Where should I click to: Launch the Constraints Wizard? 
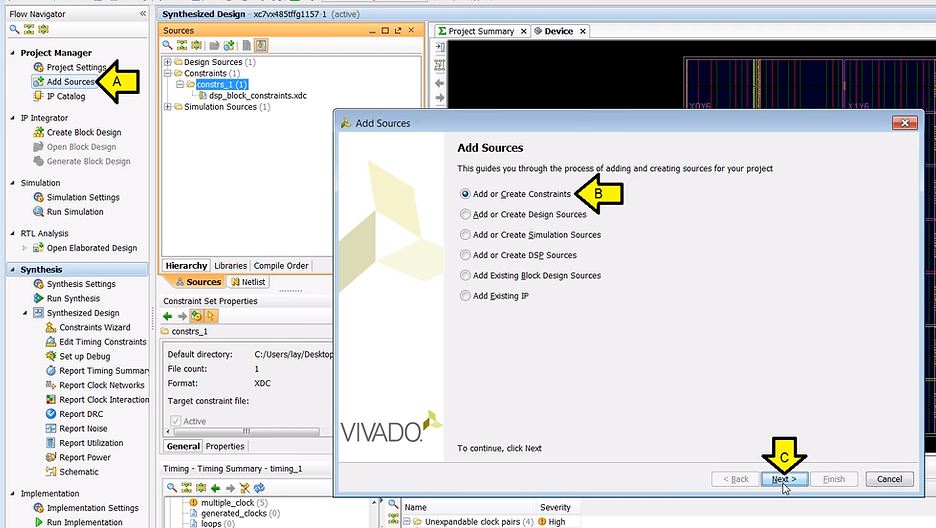[94, 327]
